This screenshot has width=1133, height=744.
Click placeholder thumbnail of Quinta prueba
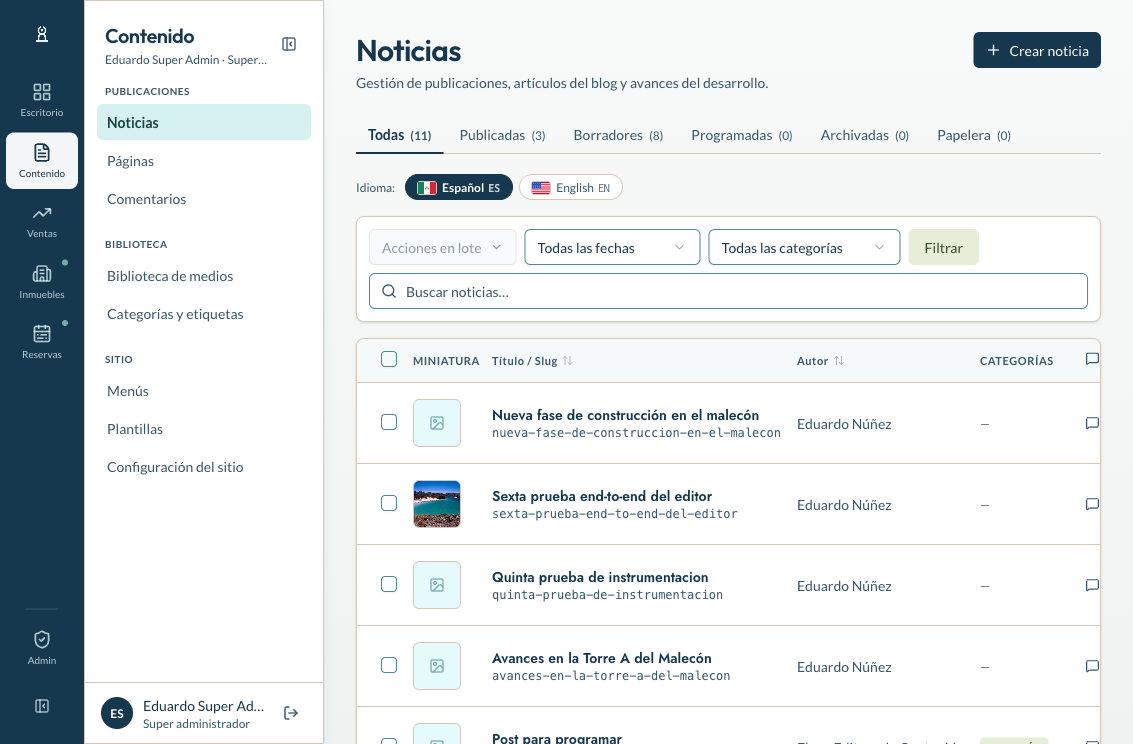tap(436, 584)
